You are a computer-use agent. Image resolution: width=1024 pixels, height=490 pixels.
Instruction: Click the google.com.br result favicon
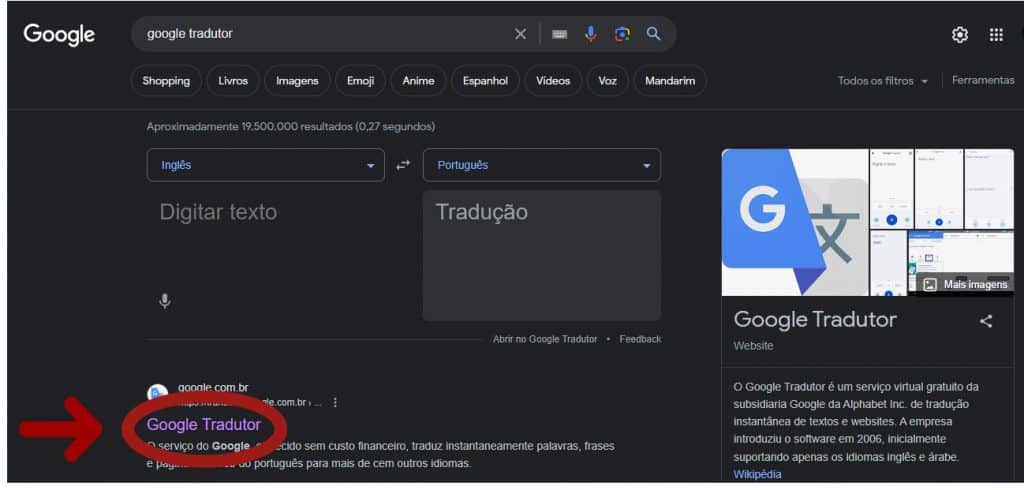157,393
